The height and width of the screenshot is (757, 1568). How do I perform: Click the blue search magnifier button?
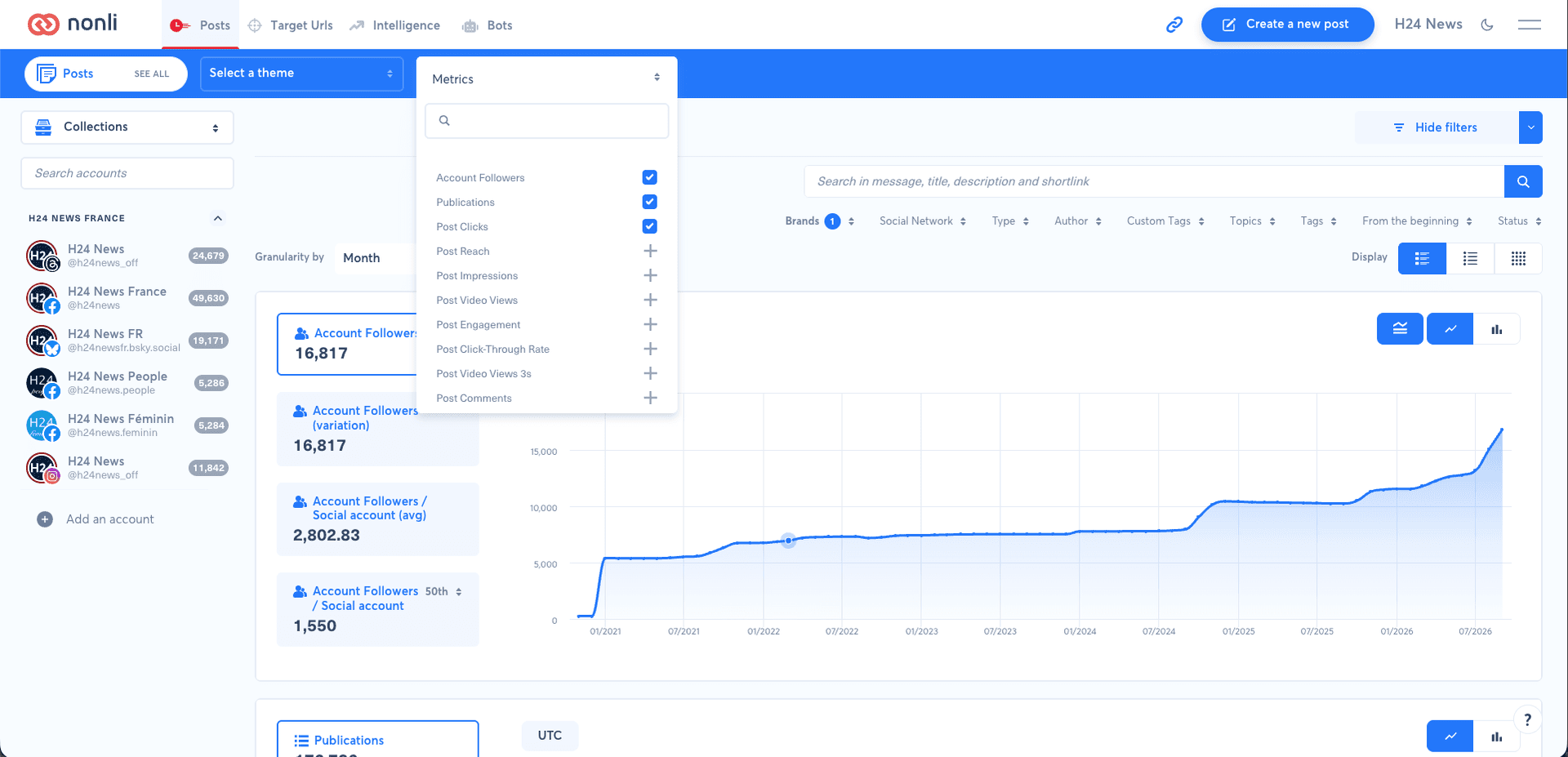tap(1523, 181)
